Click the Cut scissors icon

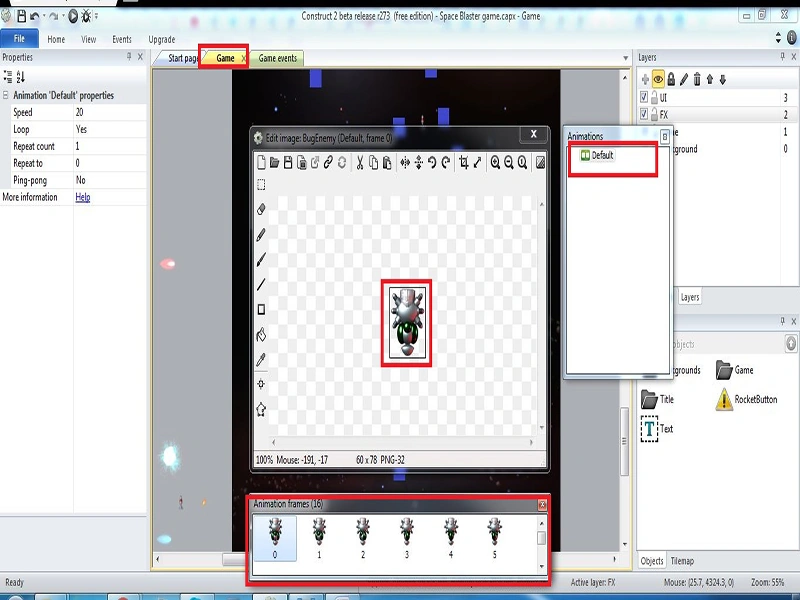pos(360,162)
